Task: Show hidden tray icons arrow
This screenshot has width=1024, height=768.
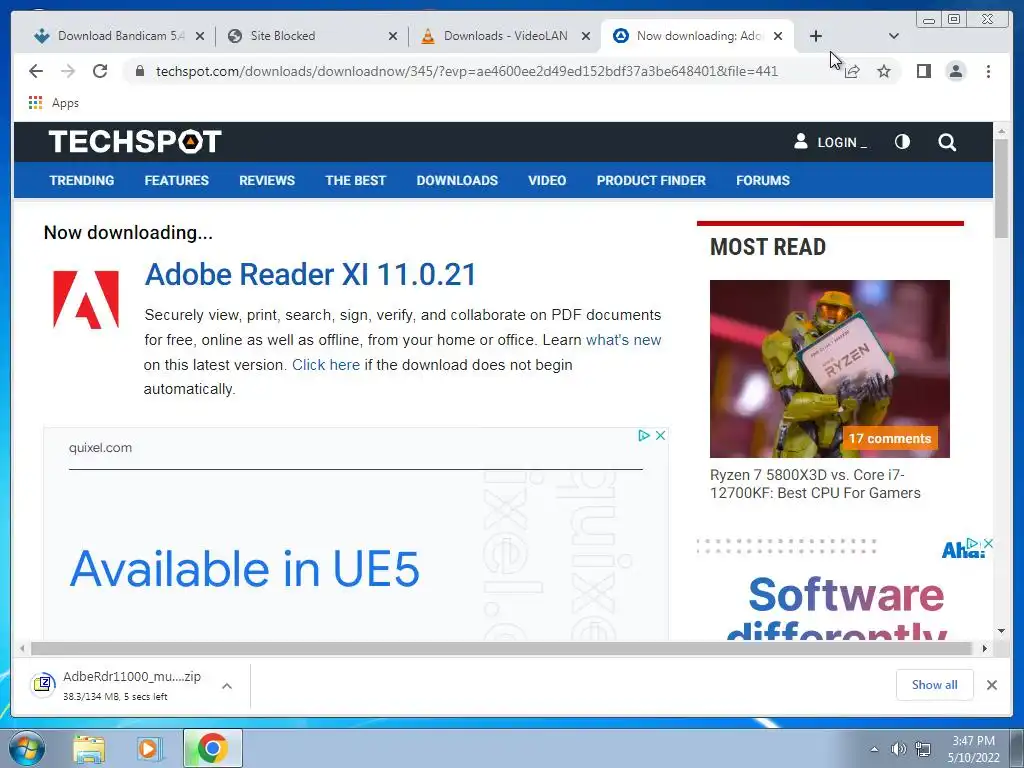Action: [x=874, y=749]
